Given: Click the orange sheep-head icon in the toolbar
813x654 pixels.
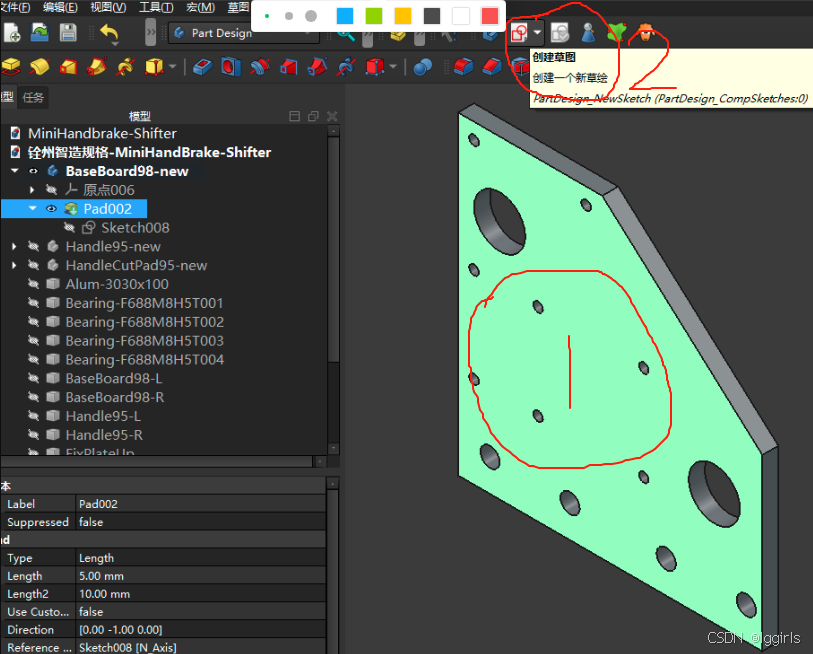Looking at the screenshot, I should [646, 33].
